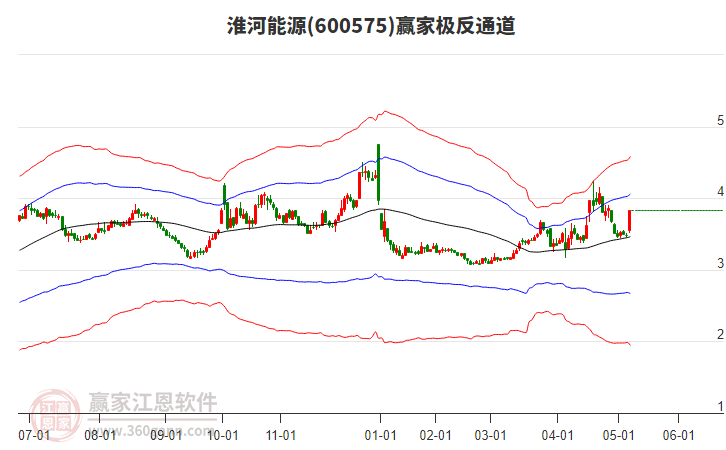The height and width of the screenshot is (450, 726).
Task: Select the 08-01 date label
Action: [100, 436]
